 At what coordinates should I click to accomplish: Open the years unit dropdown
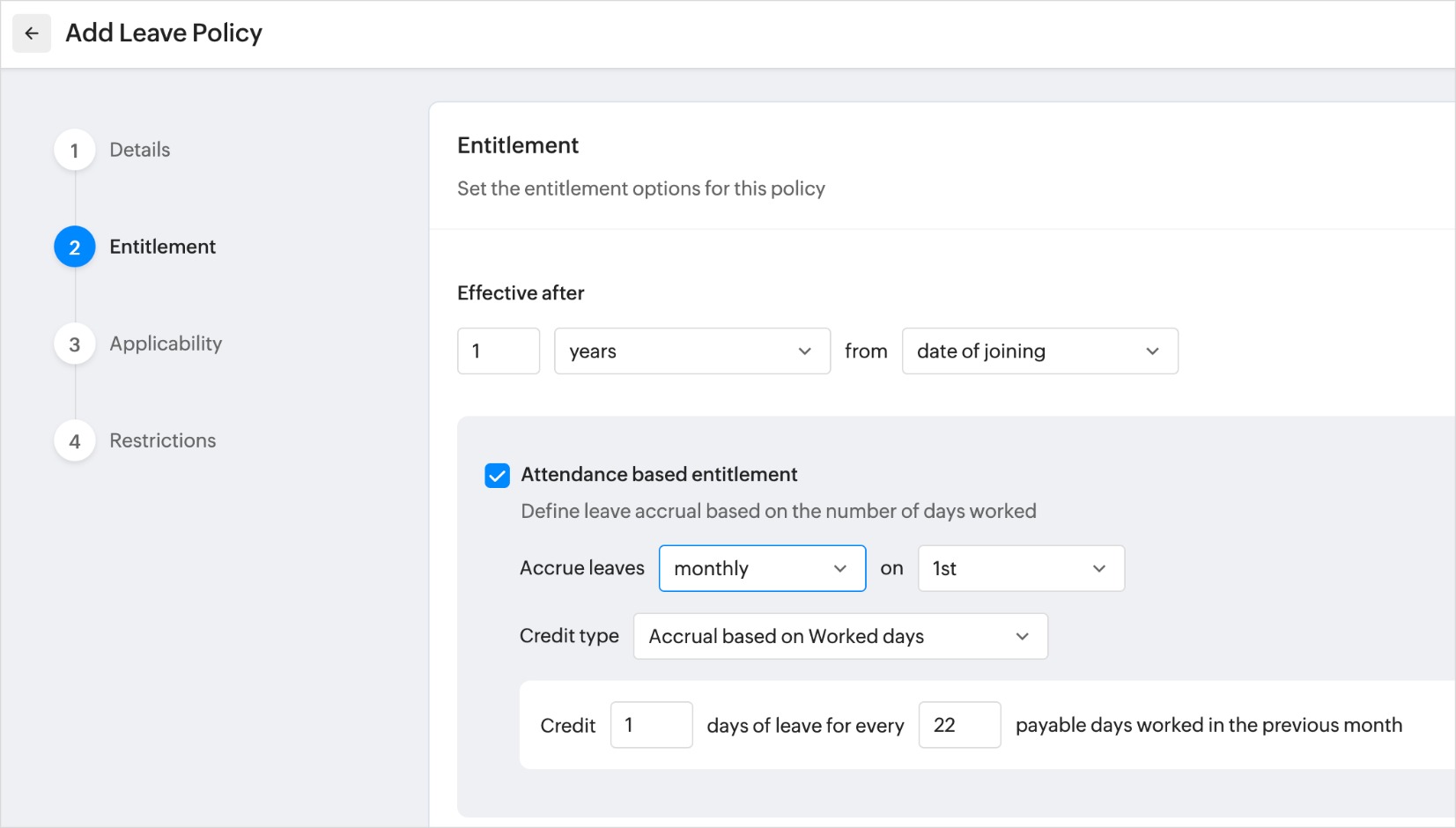[x=691, y=351]
